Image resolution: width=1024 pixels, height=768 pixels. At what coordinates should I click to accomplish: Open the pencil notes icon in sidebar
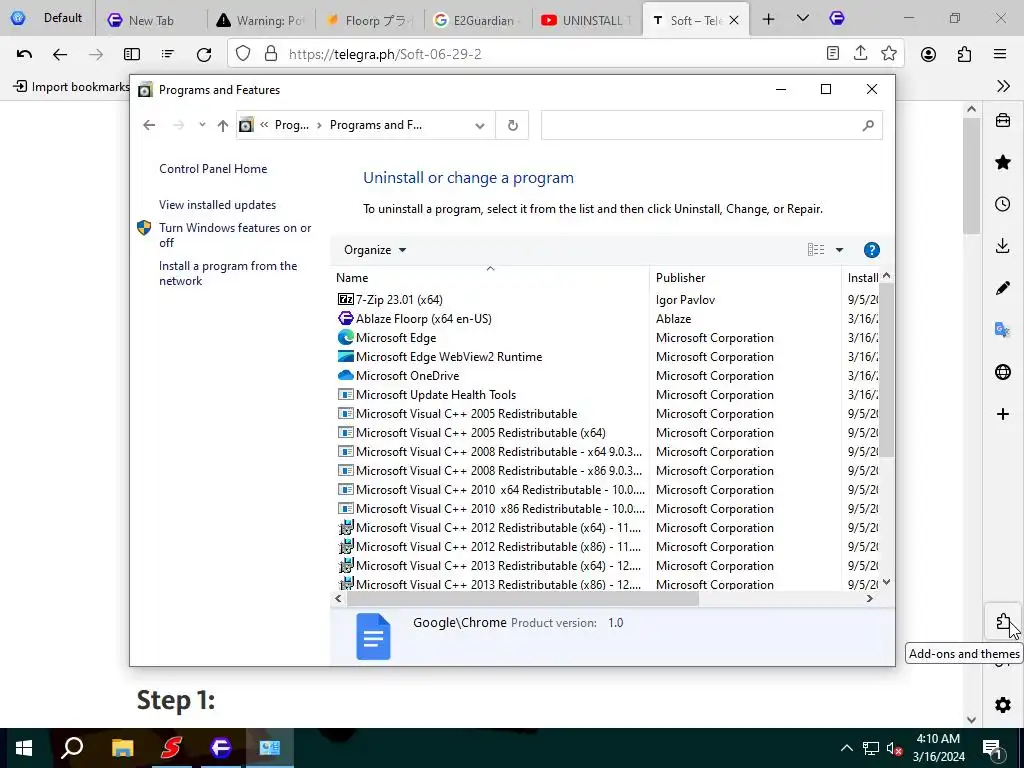1002,288
